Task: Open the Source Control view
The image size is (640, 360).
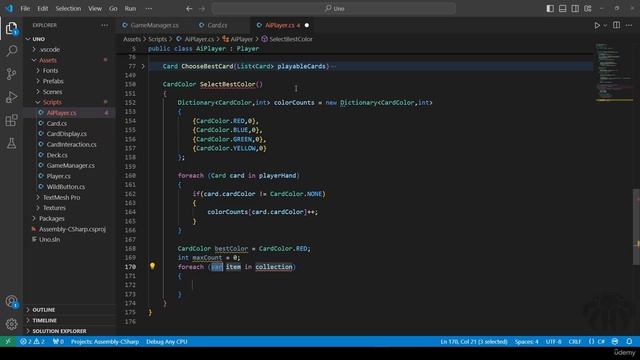Action: click(11, 74)
